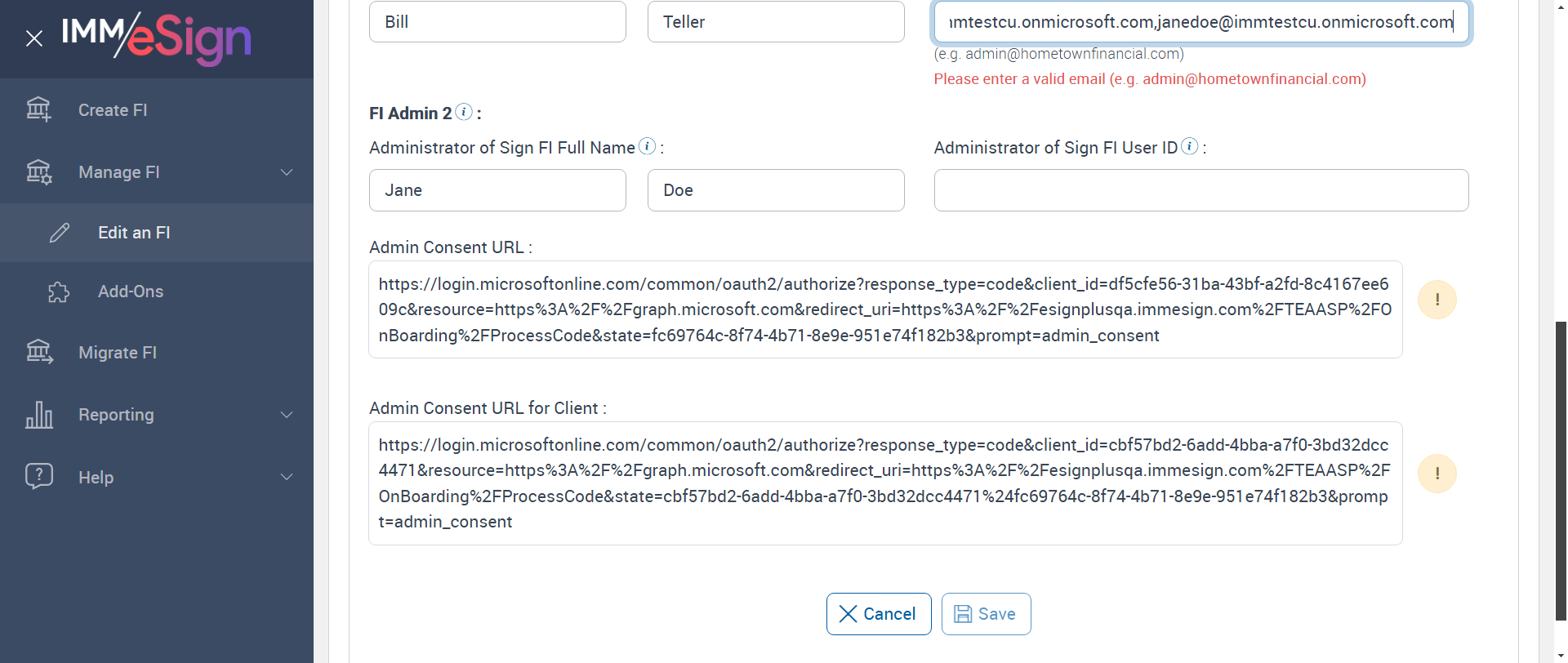
Task: Expand the Manage FI menu chevron
Action: click(287, 172)
